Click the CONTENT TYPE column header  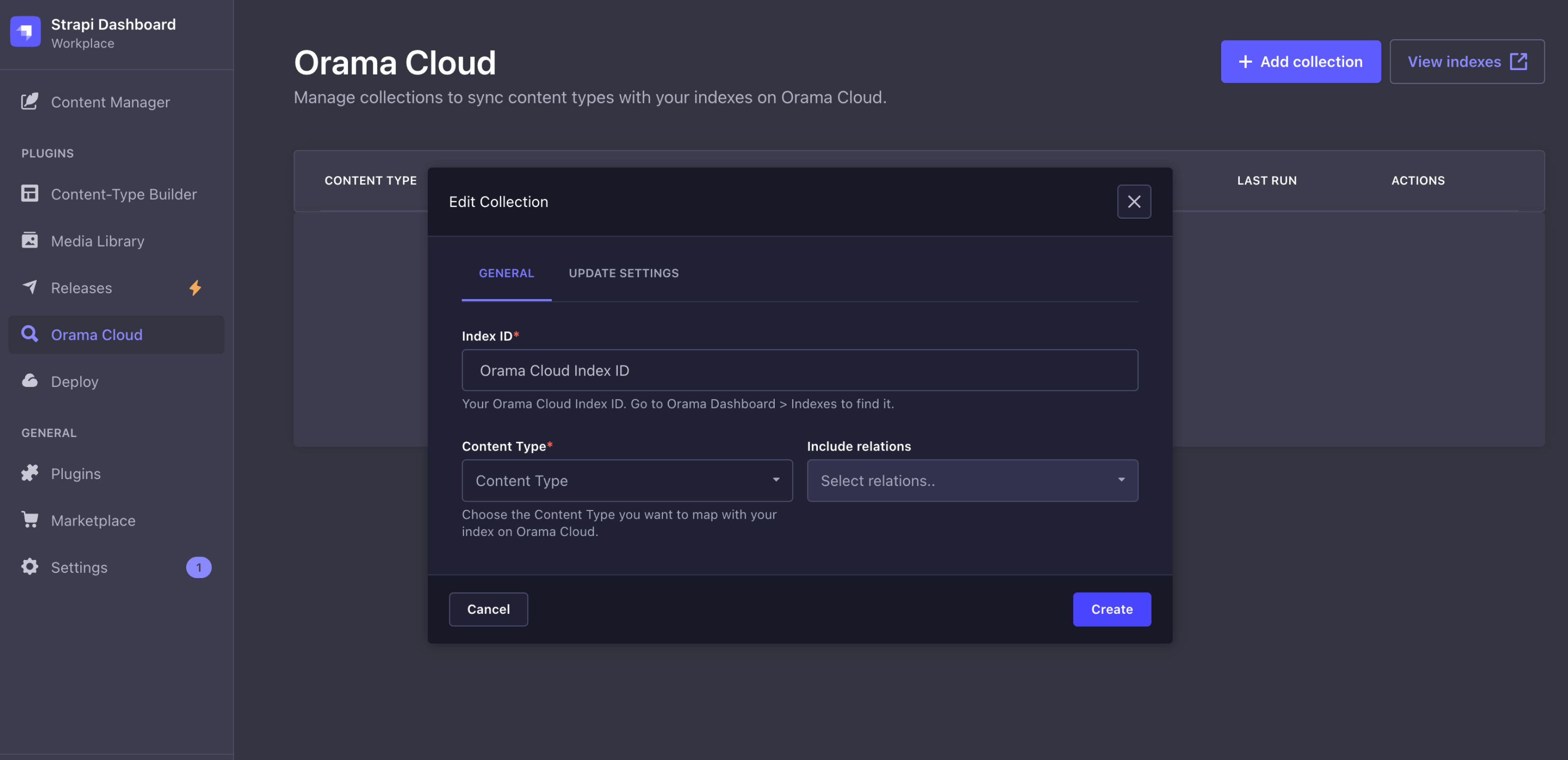pyautogui.click(x=370, y=180)
